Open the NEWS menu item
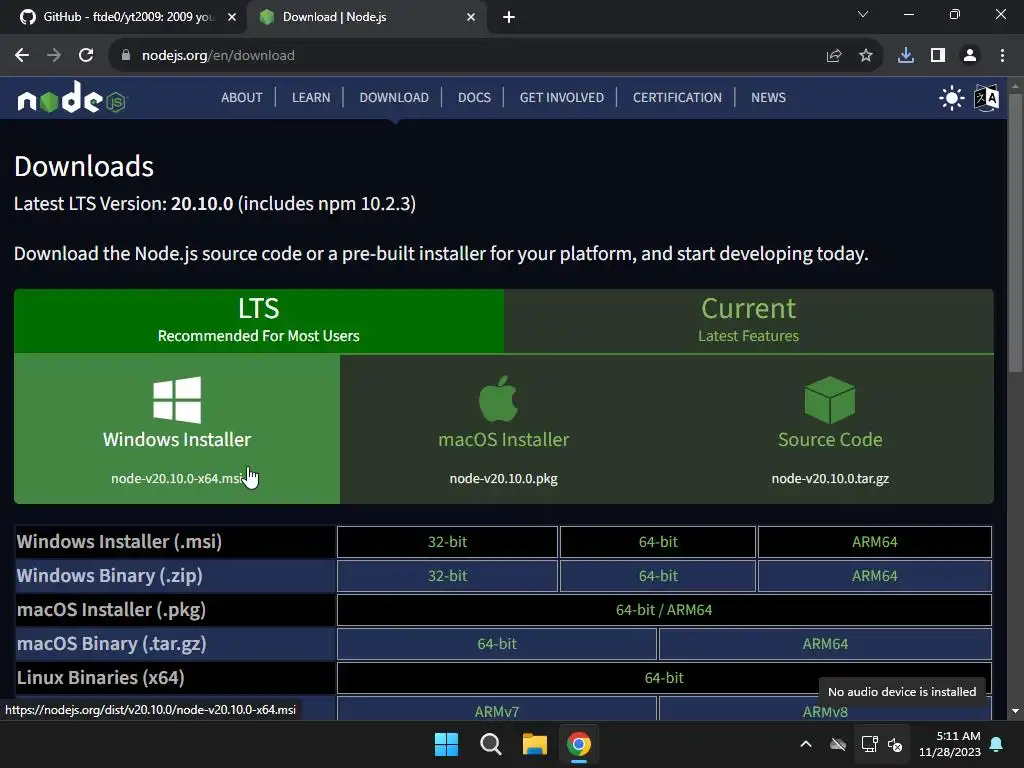 tap(768, 97)
